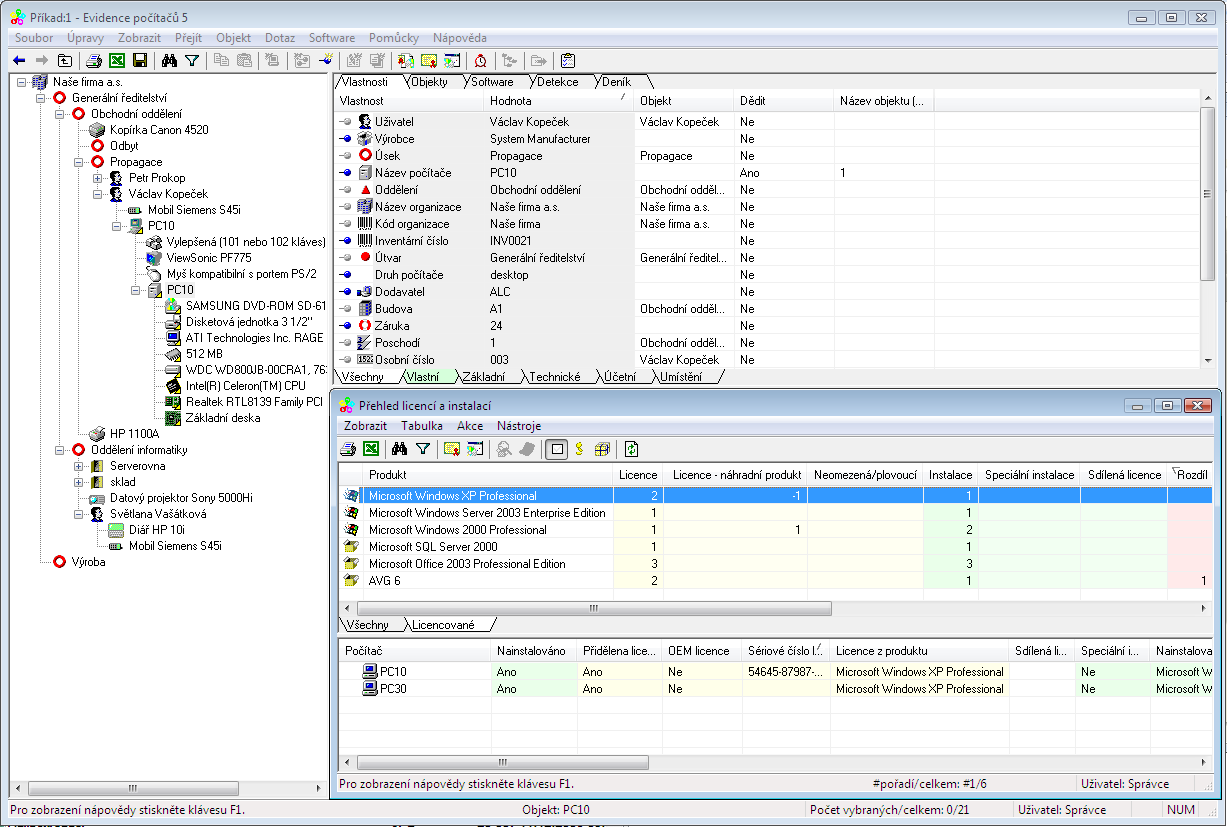Click the clipboard checklist icon
The image size is (1227, 827).
(568, 60)
